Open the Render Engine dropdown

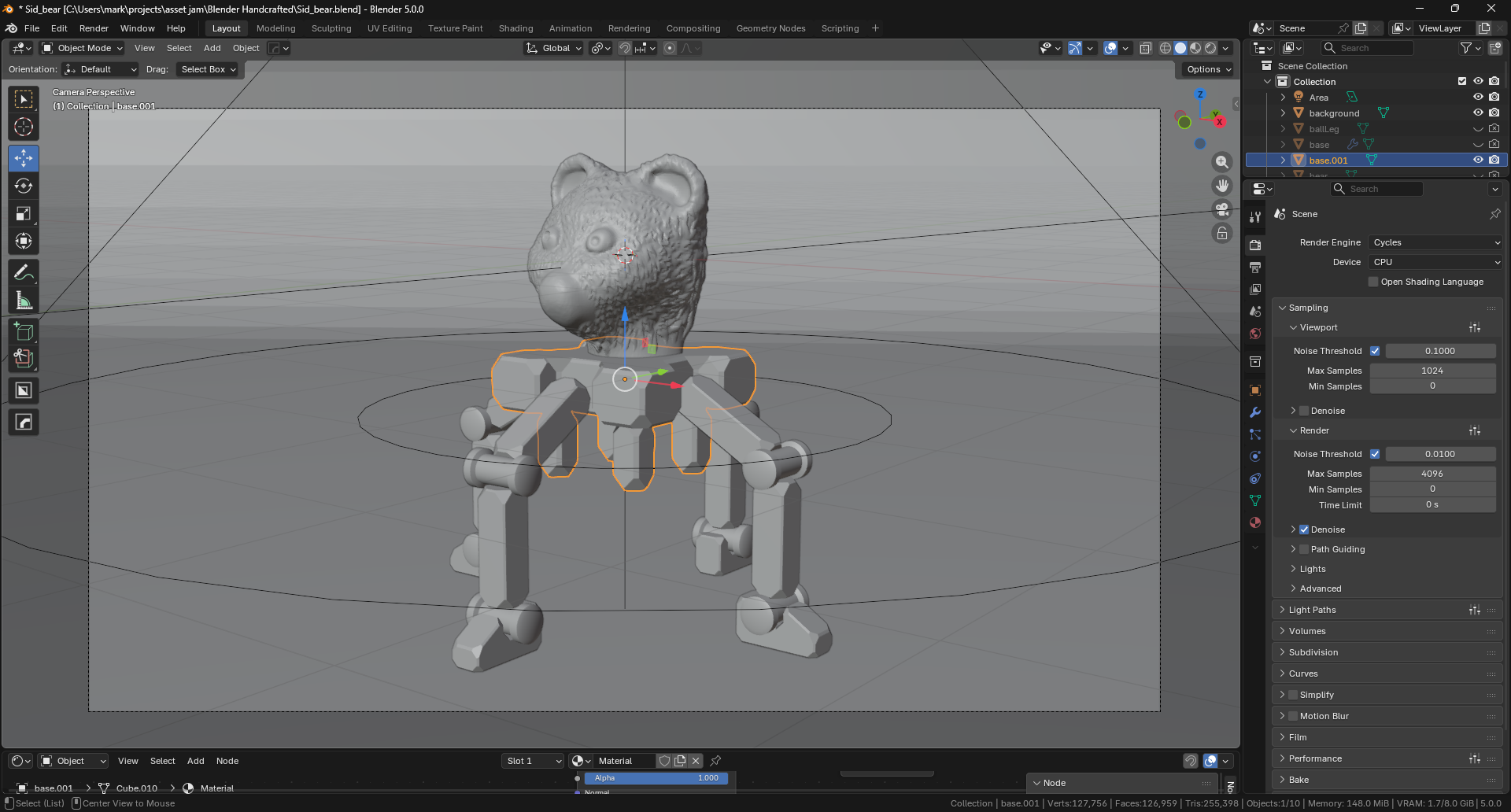(1435, 242)
